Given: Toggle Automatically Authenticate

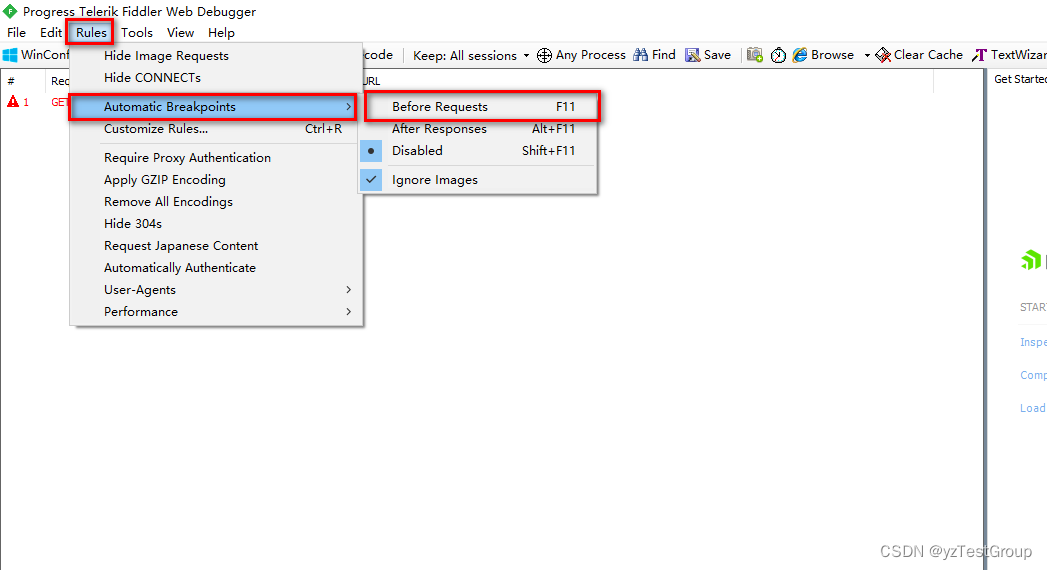Looking at the screenshot, I should (x=216, y=268).
